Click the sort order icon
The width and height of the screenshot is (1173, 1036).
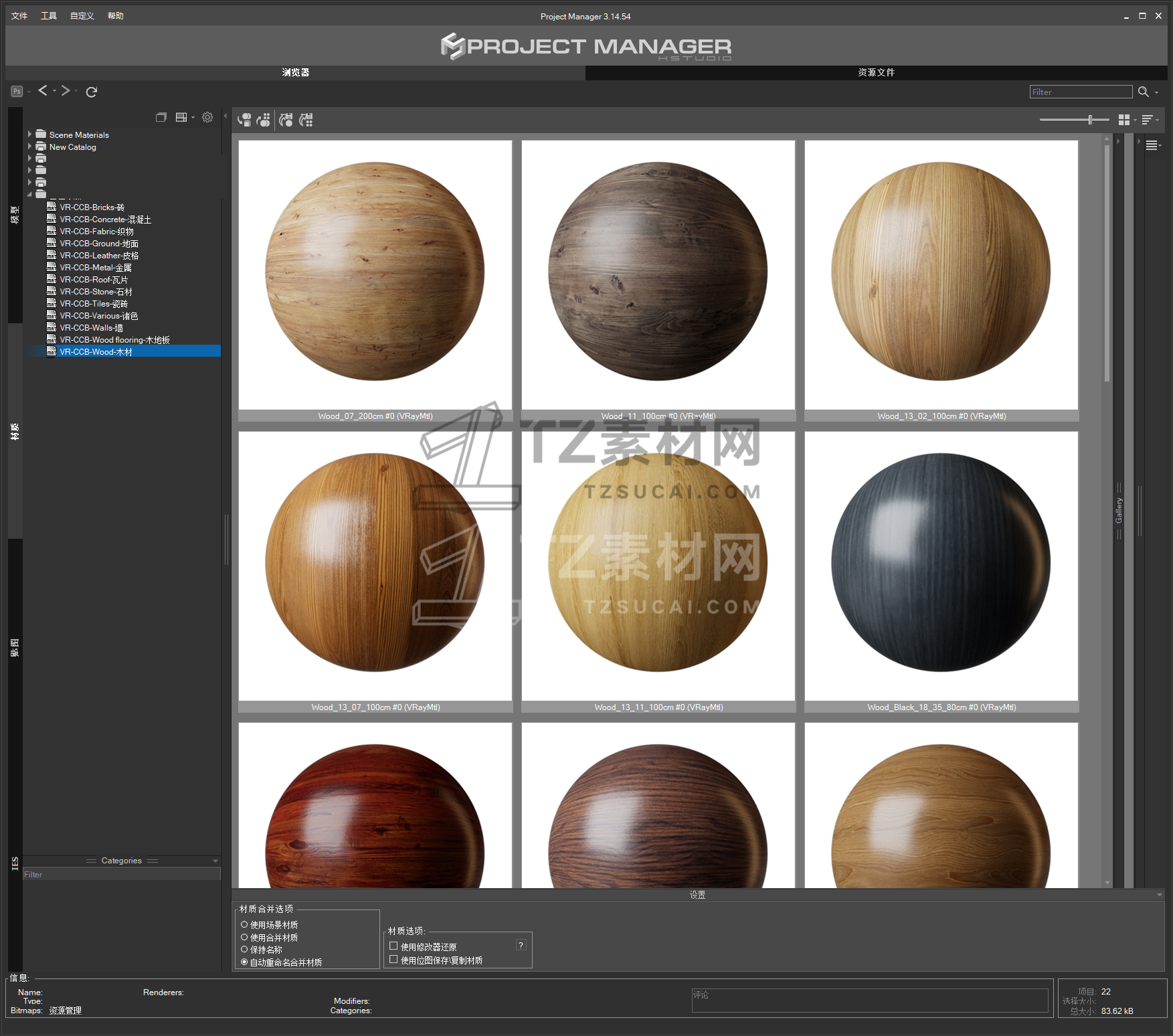point(1147,120)
